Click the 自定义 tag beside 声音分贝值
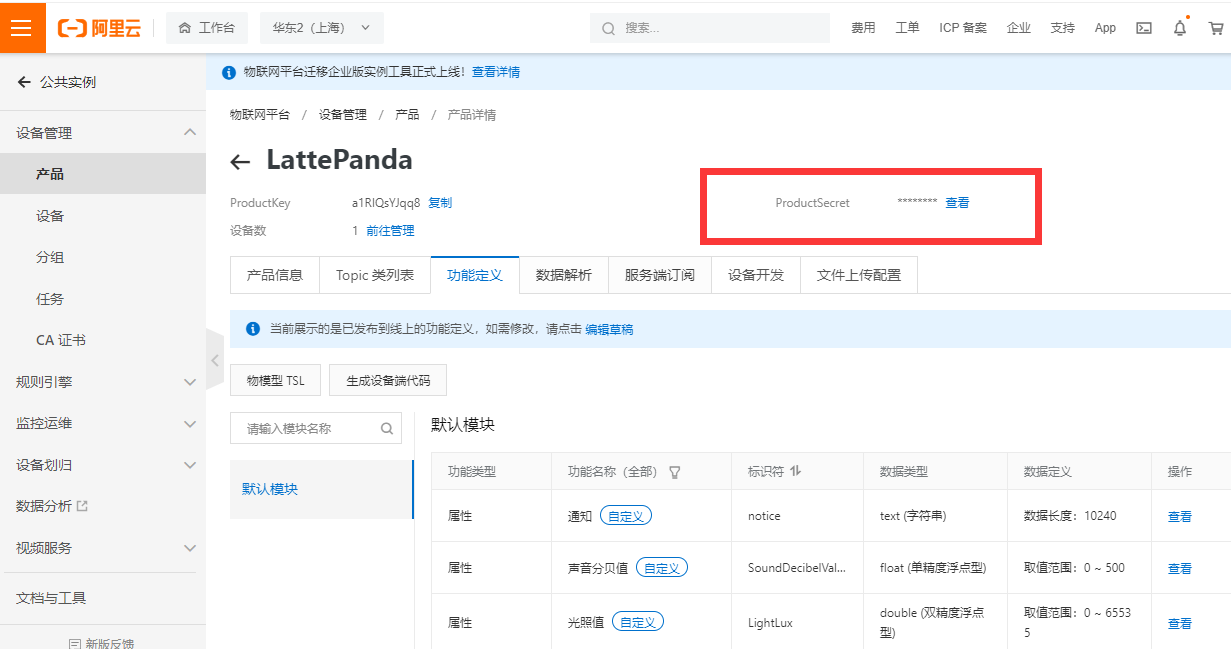1231x649 pixels. [662, 567]
